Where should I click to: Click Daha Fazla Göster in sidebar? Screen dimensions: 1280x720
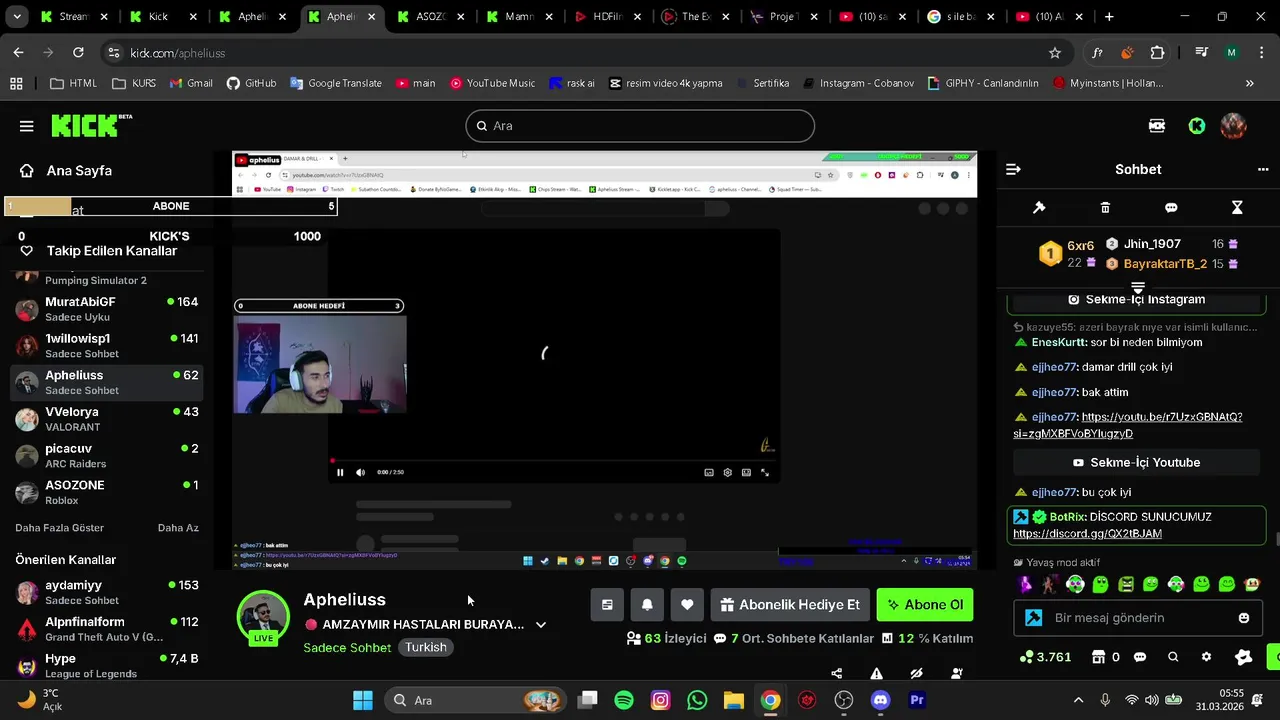60,528
